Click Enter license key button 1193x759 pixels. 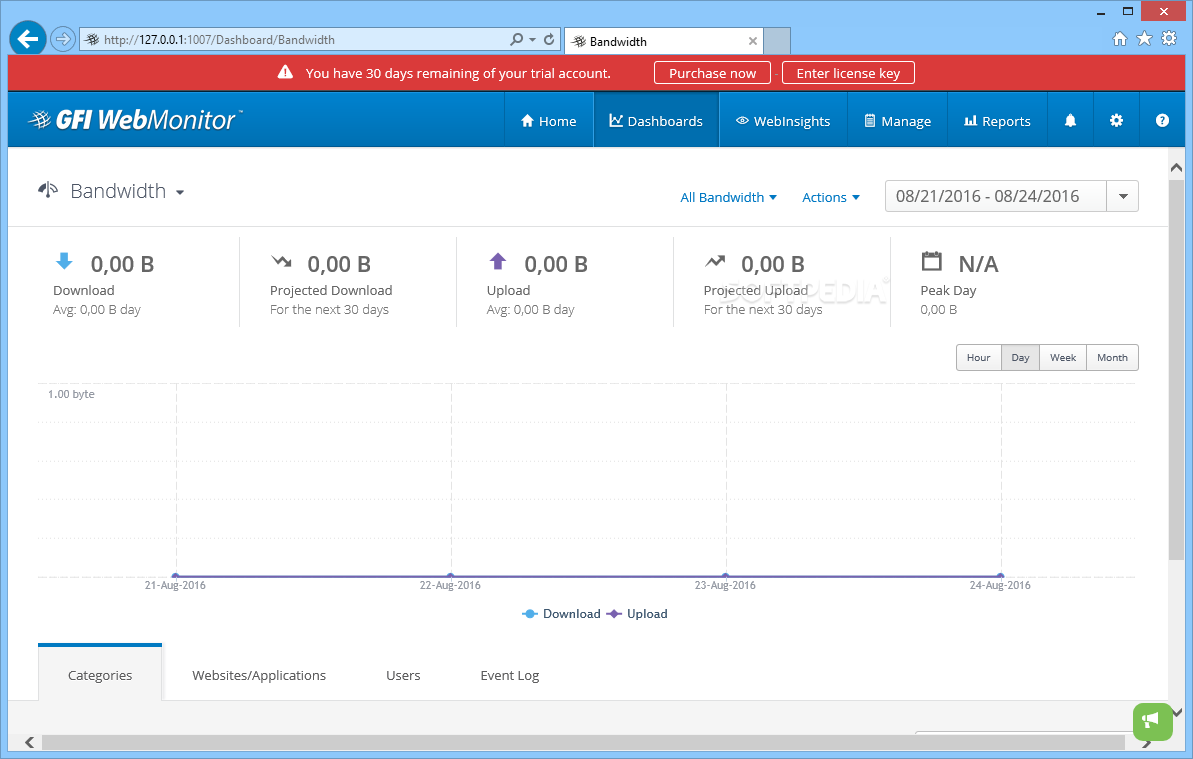[848, 73]
